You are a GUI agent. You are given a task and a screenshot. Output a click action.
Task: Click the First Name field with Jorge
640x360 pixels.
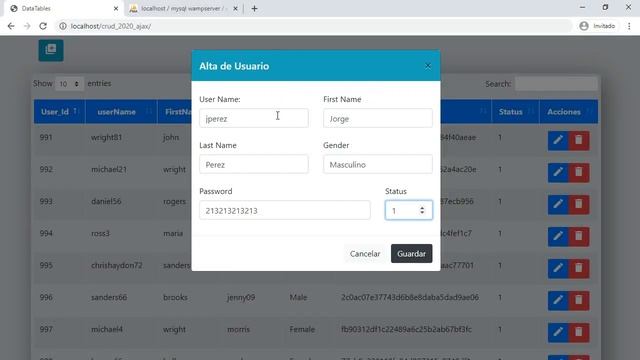click(x=378, y=118)
